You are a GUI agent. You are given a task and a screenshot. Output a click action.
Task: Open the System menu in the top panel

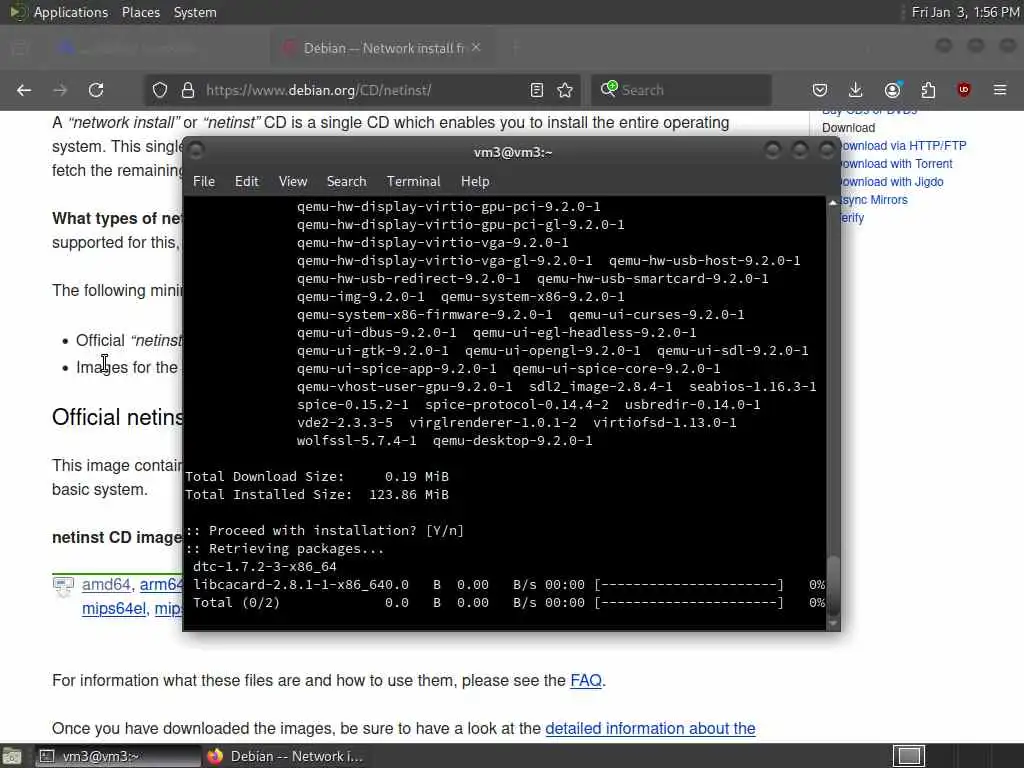(195, 12)
